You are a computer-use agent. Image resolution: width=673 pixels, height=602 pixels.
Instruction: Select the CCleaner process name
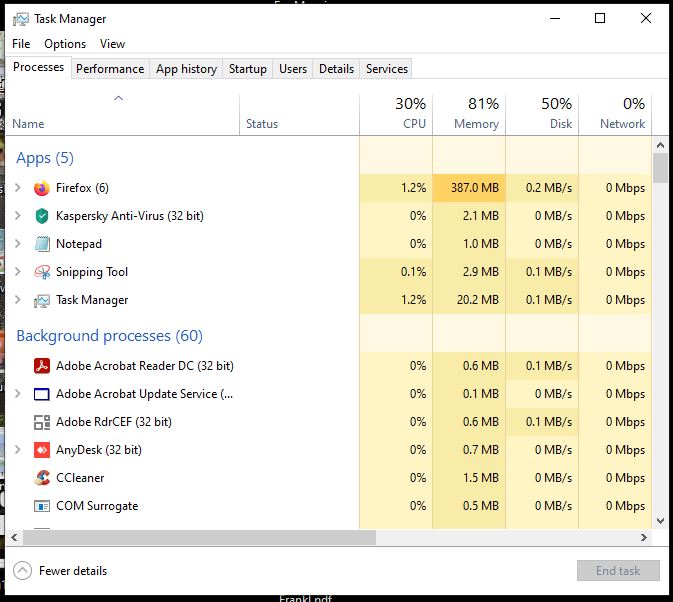click(x=80, y=478)
